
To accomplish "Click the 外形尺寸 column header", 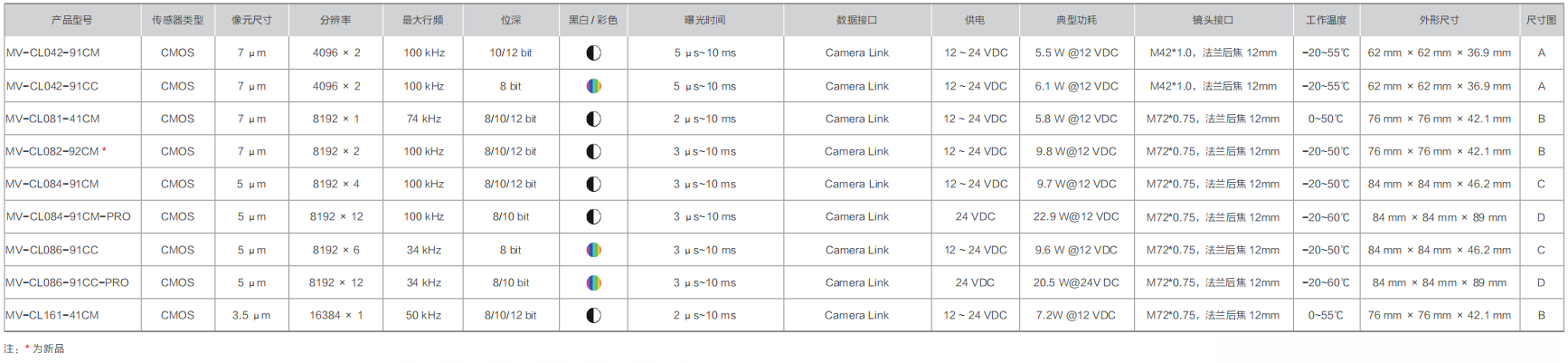I will (1439, 20).
